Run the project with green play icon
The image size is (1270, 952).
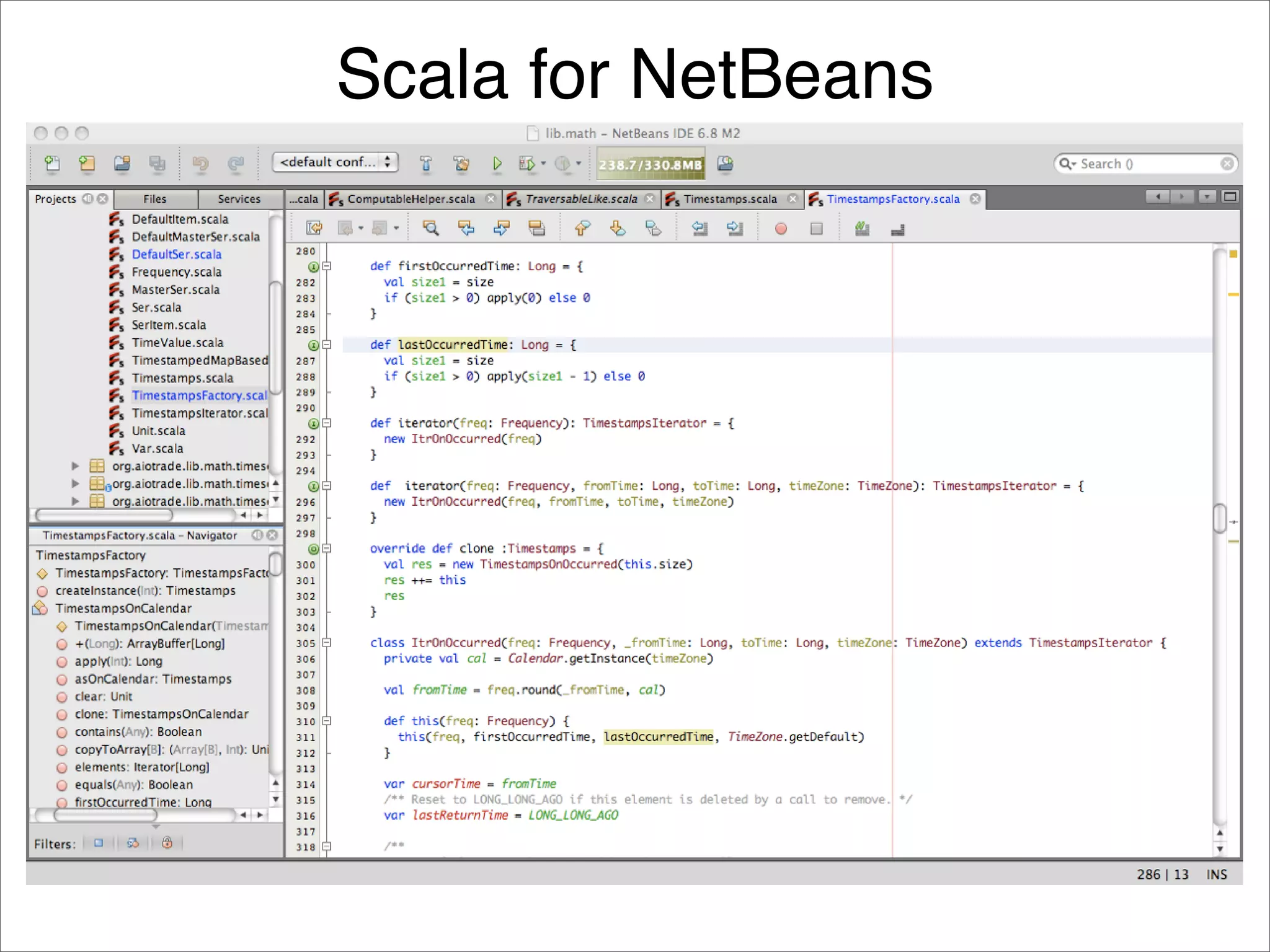(497, 164)
